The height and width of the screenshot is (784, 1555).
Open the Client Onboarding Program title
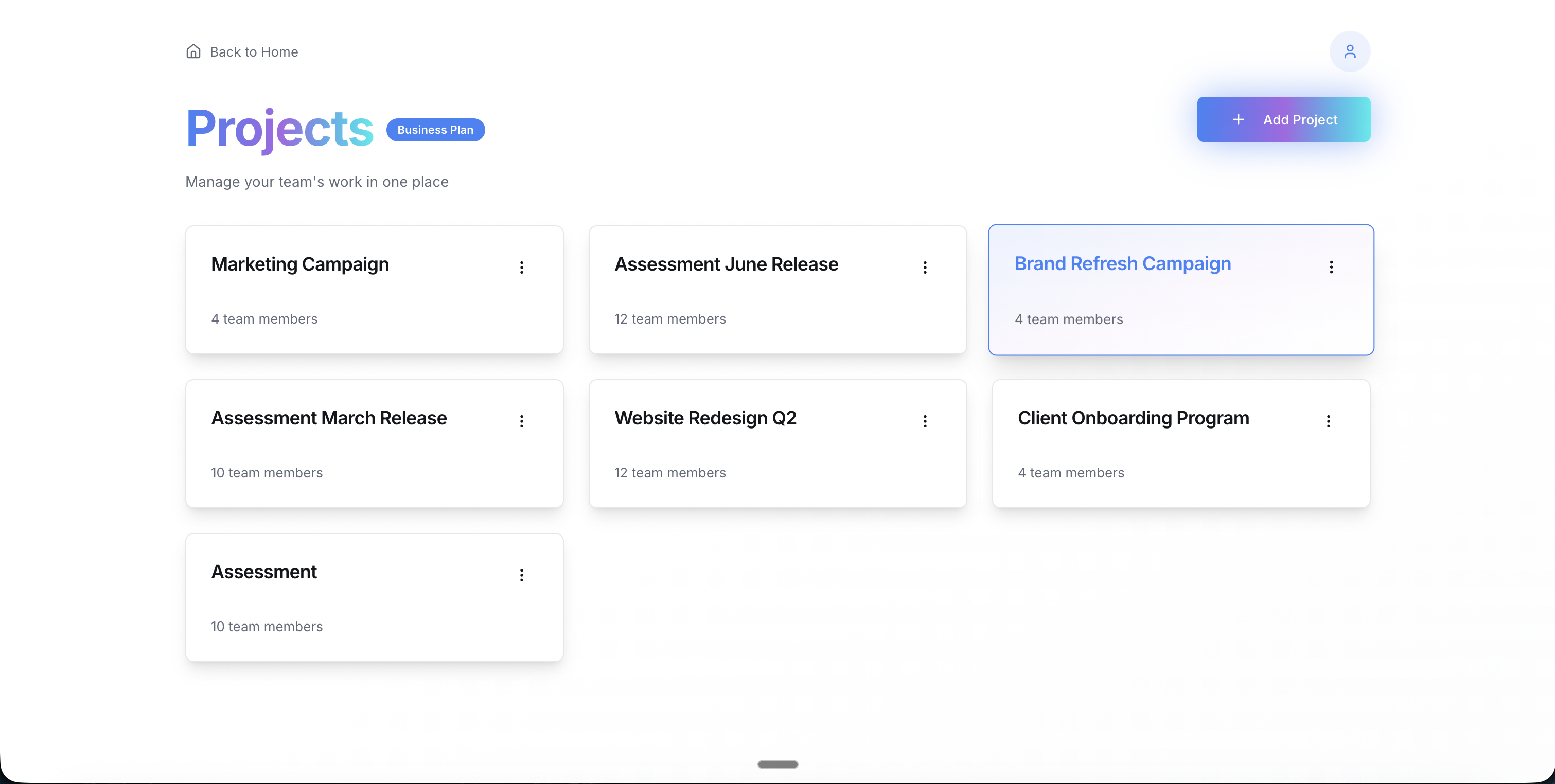[1133, 418]
